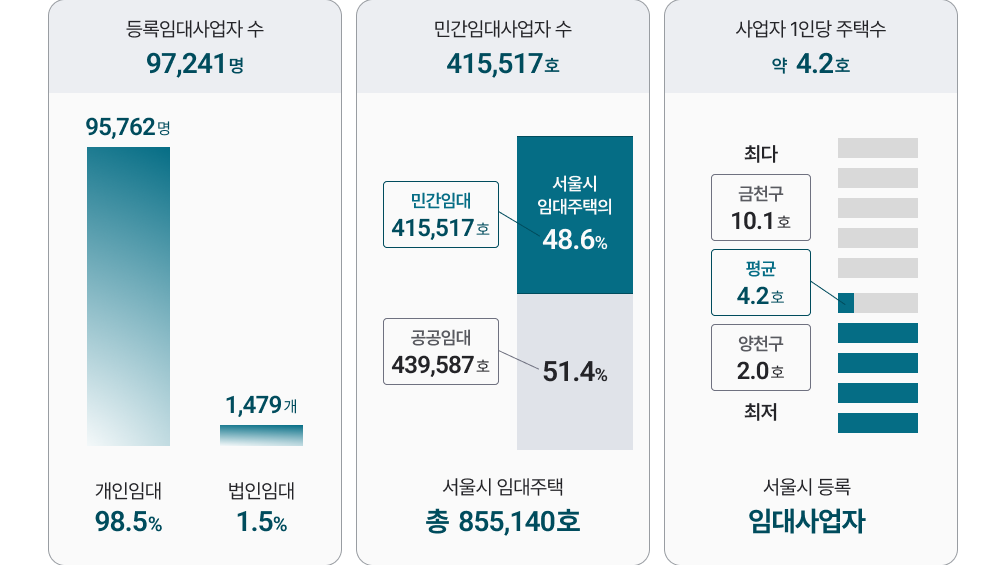Click the 개인임대 98.5% label
This screenshot has height=565, width=1004.
[x=129, y=507]
